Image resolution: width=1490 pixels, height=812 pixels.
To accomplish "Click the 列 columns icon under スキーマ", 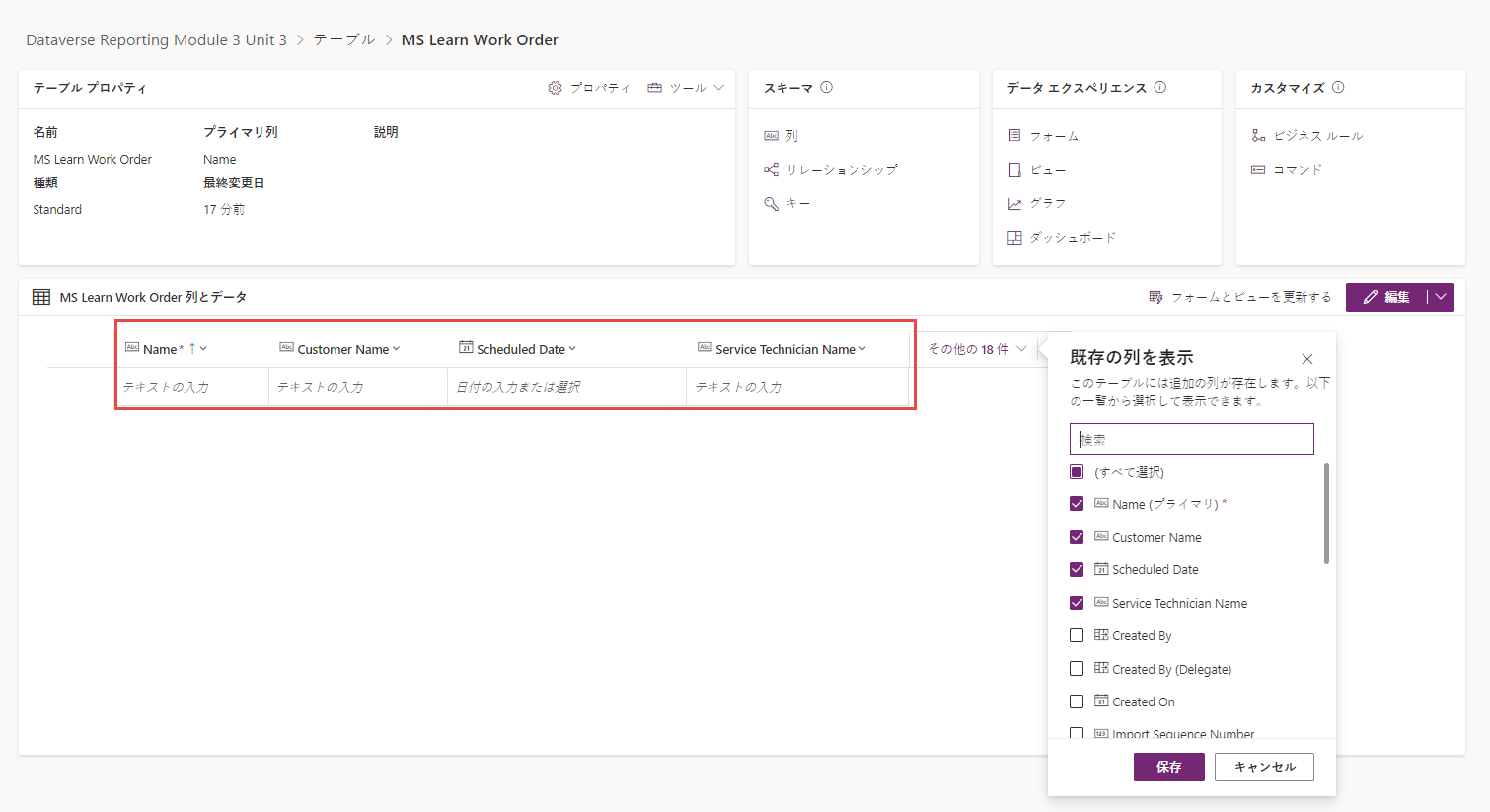I will tap(772, 136).
